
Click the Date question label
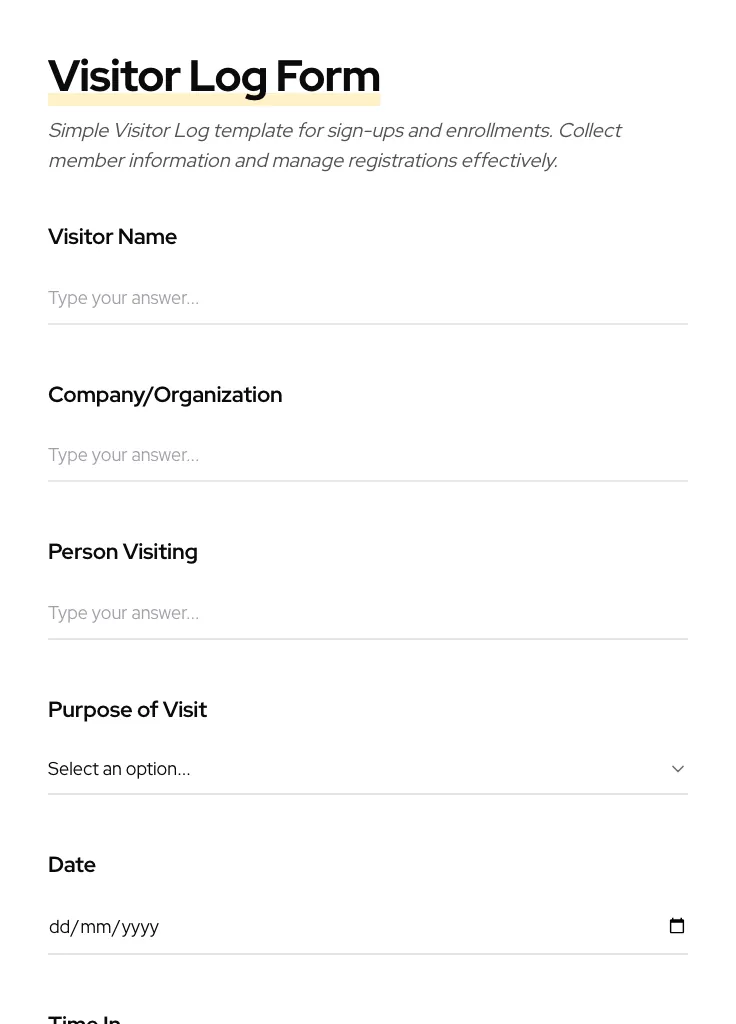(71, 864)
